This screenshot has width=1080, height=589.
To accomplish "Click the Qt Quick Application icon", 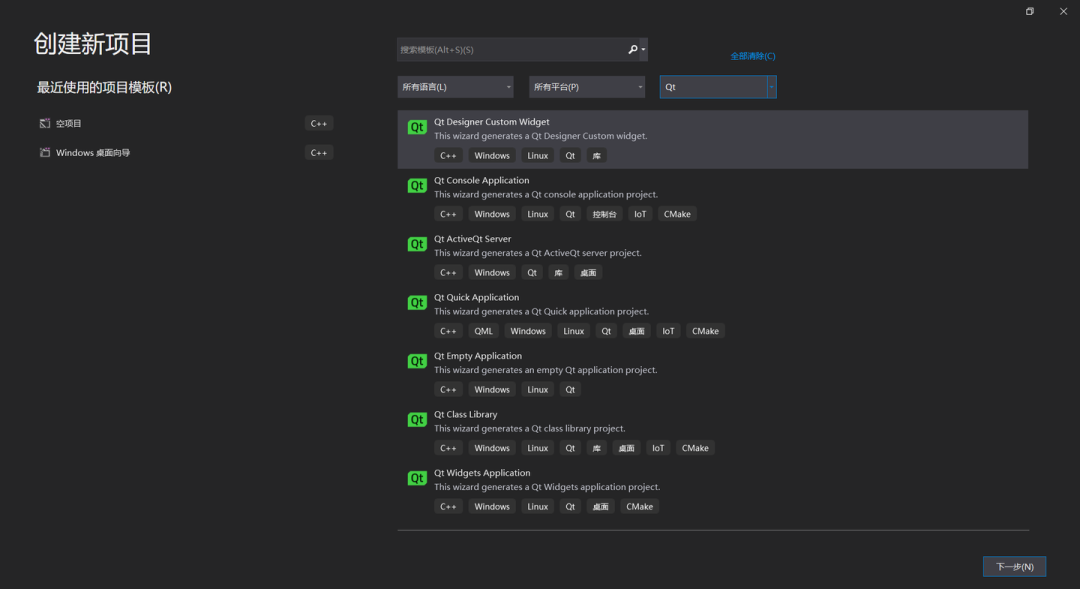I will point(417,303).
